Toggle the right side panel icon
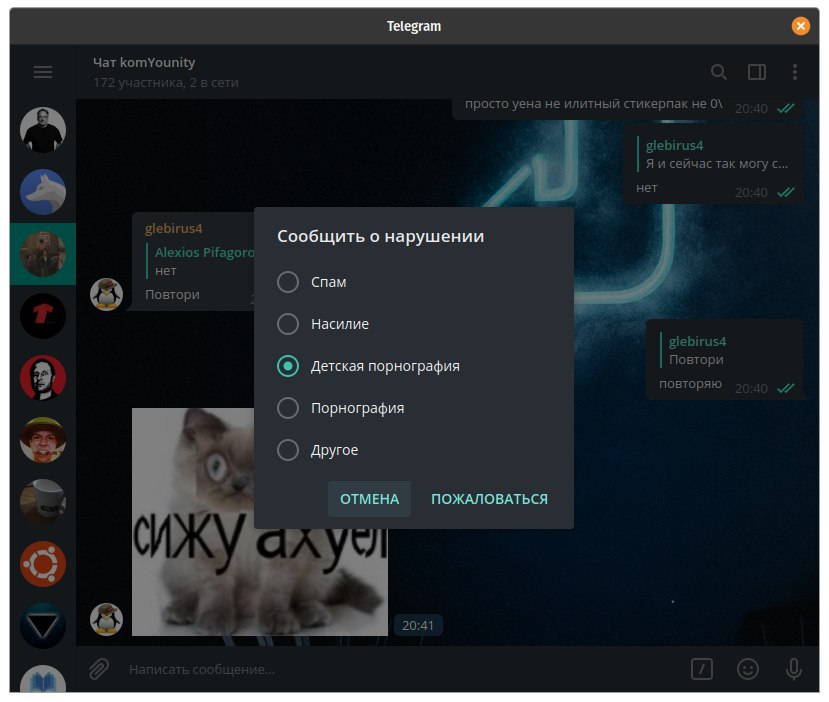The image size is (829, 702). [757, 72]
